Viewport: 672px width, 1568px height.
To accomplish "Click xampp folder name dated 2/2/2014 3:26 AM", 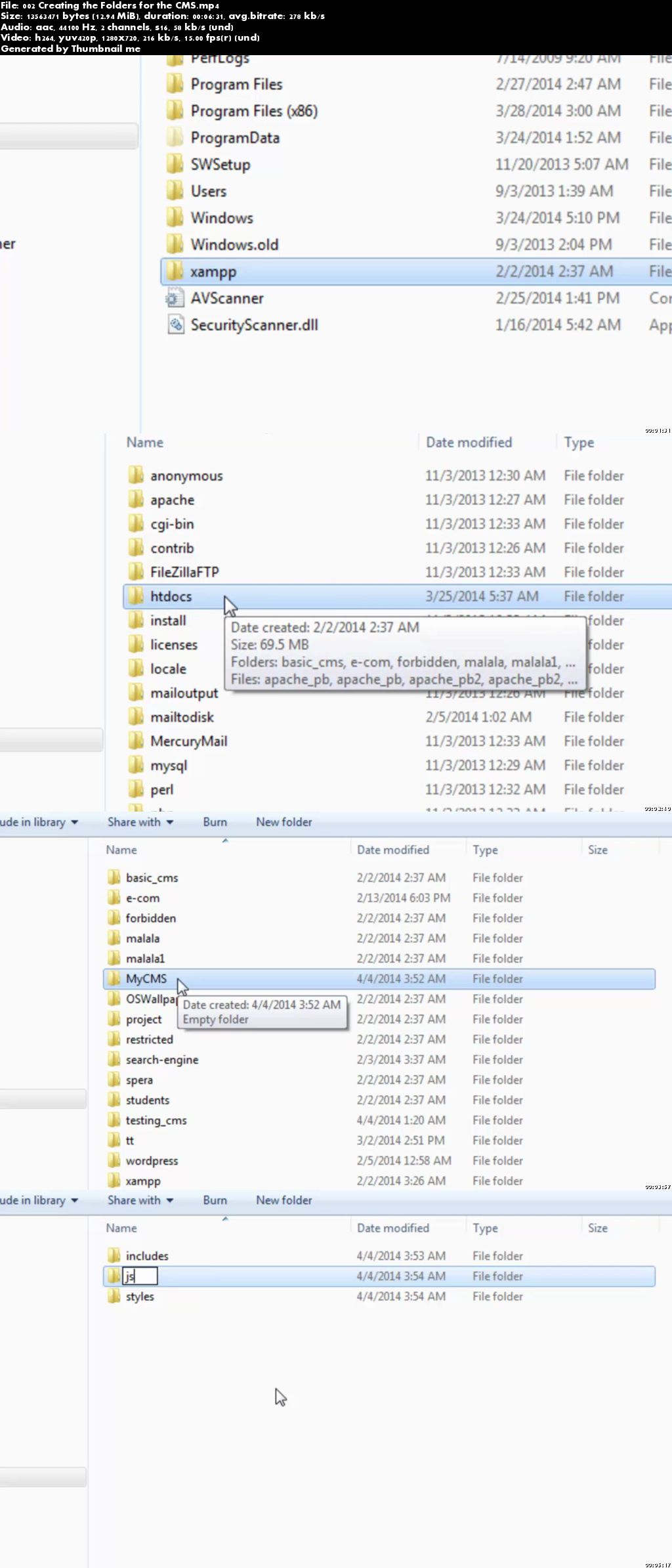I will (143, 1181).
